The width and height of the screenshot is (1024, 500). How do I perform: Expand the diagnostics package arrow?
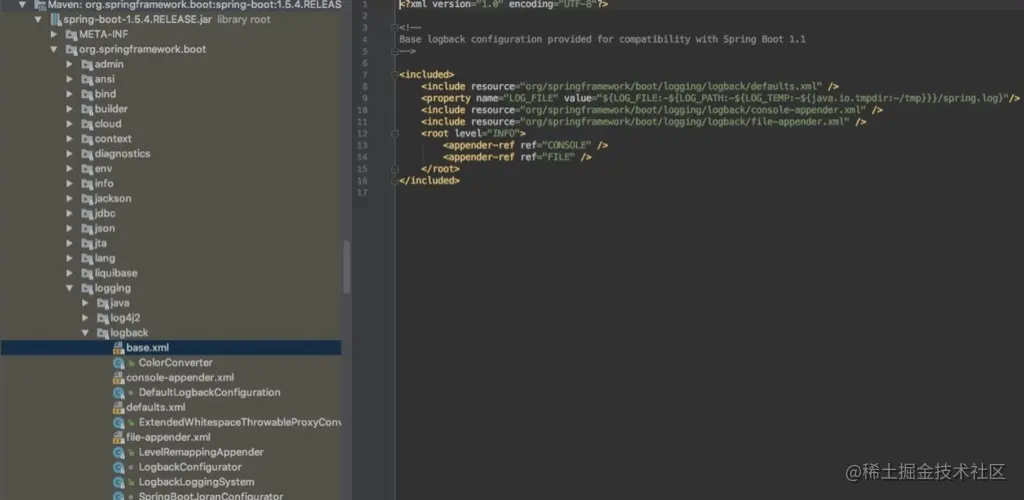pyautogui.click(x=69, y=154)
